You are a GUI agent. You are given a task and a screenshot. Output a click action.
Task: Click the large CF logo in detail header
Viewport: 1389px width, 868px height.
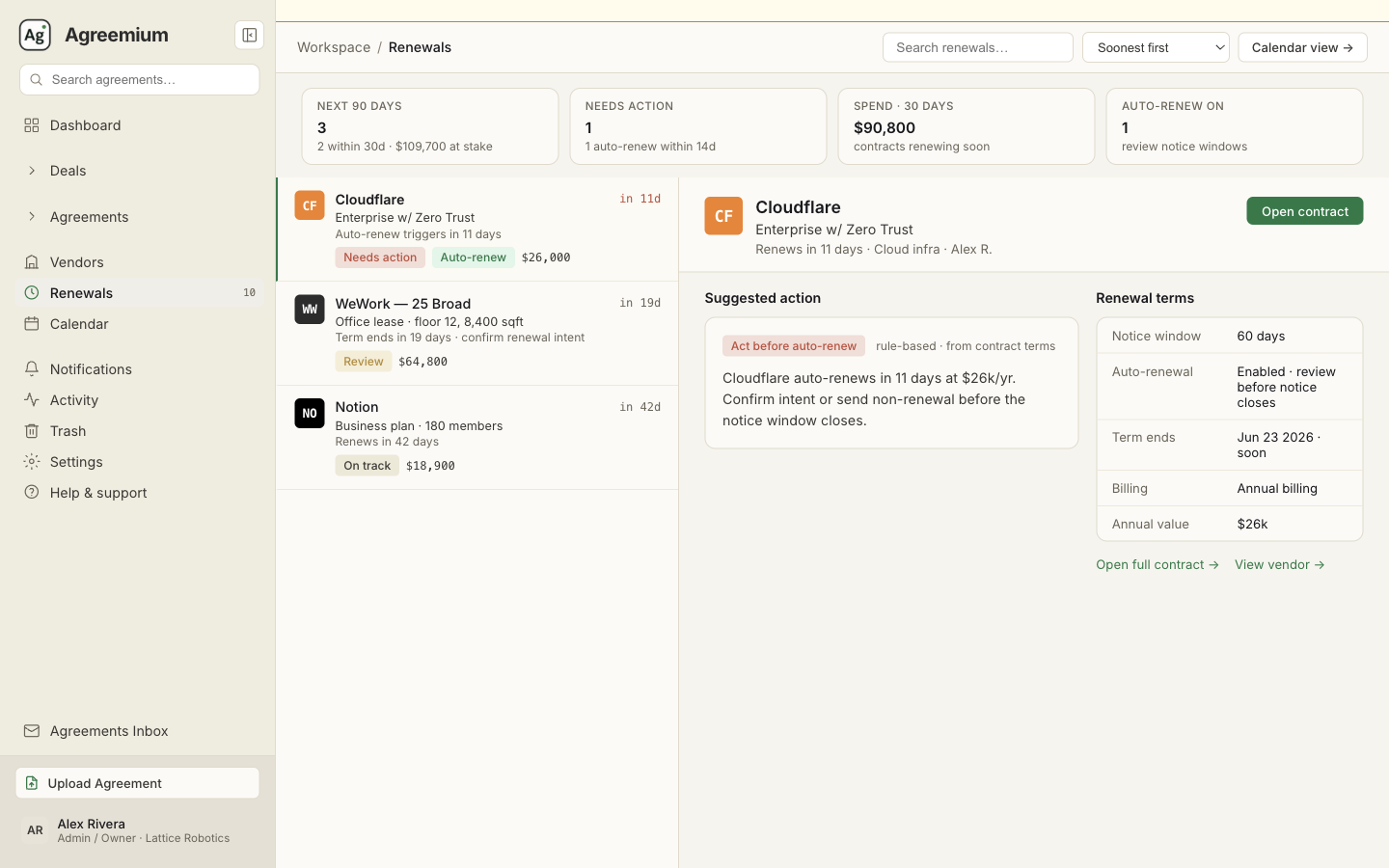point(723,216)
